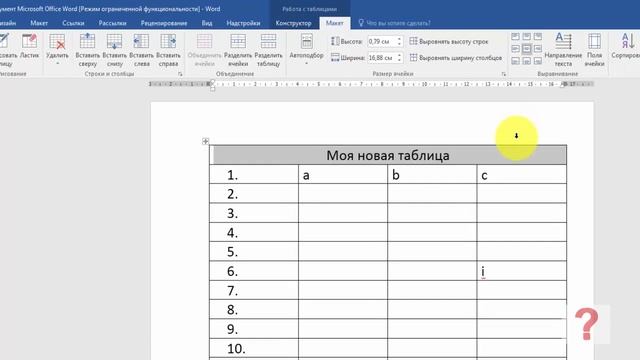Click the row height (Высота) field
The image size is (640, 360).
pos(382,41)
